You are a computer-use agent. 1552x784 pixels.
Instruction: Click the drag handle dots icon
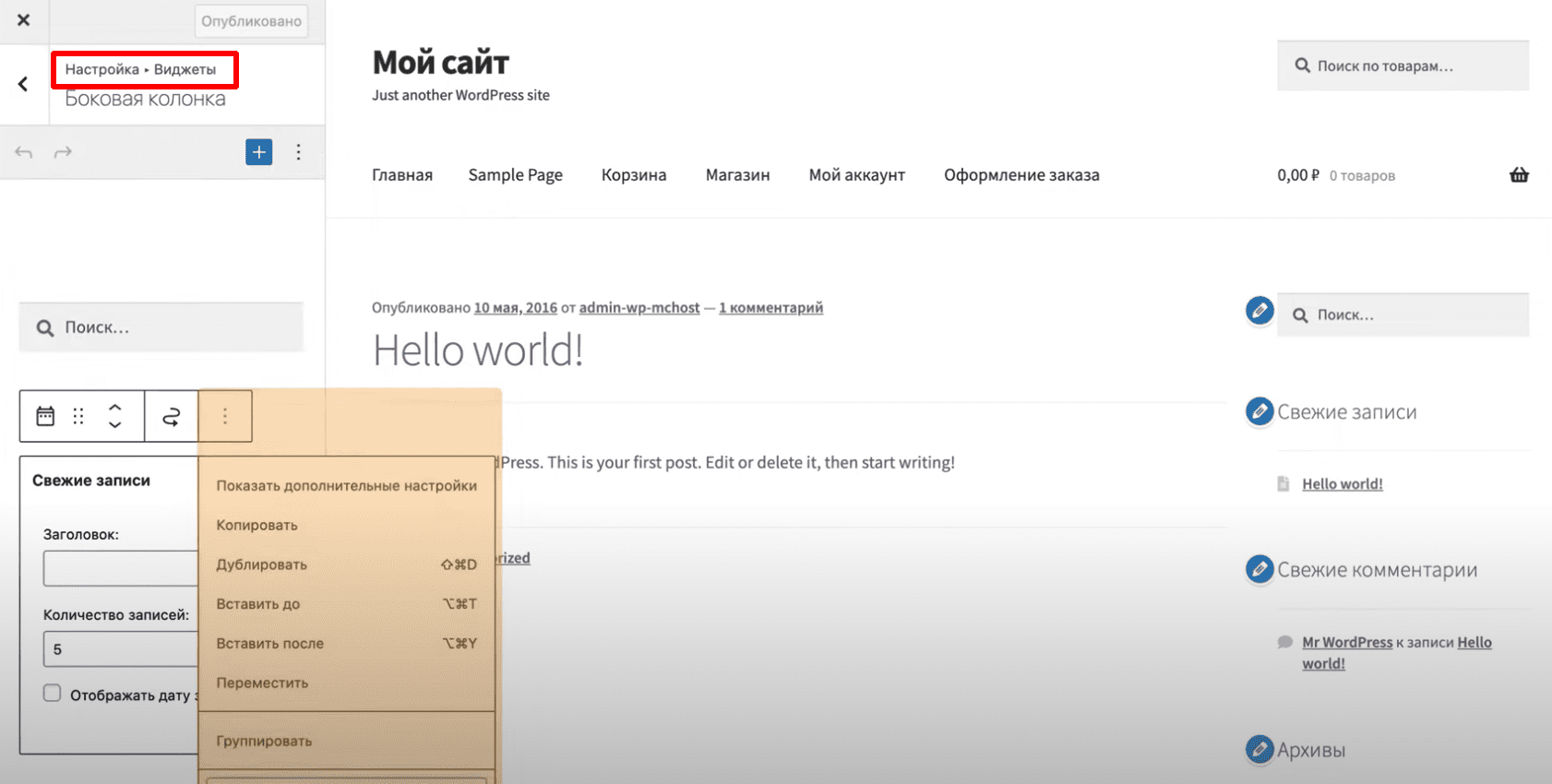78,416
